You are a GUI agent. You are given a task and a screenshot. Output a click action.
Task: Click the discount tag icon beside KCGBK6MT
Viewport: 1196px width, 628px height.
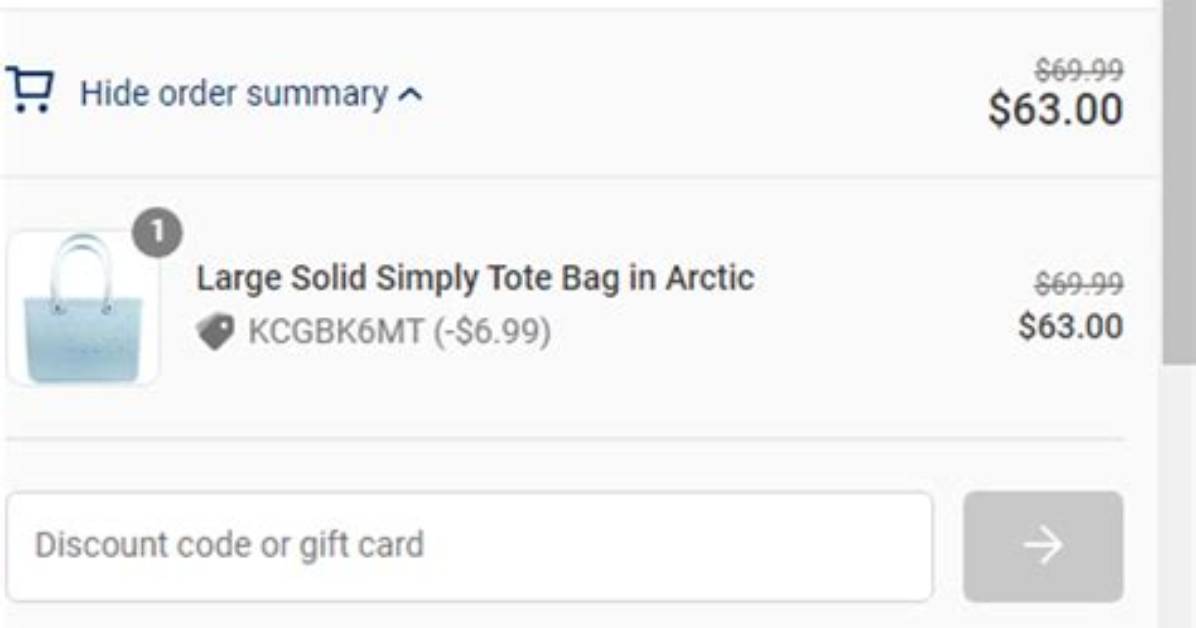point(215,332)
